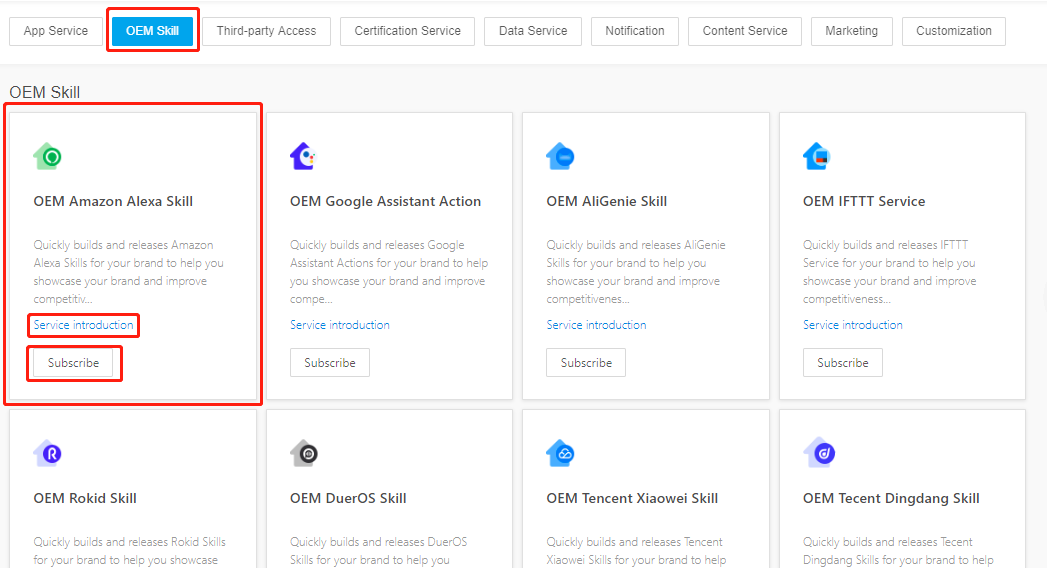Screen dimensions: 1047x568
Task: Click the DuerOS Skill description text
Action: (379, 551)
